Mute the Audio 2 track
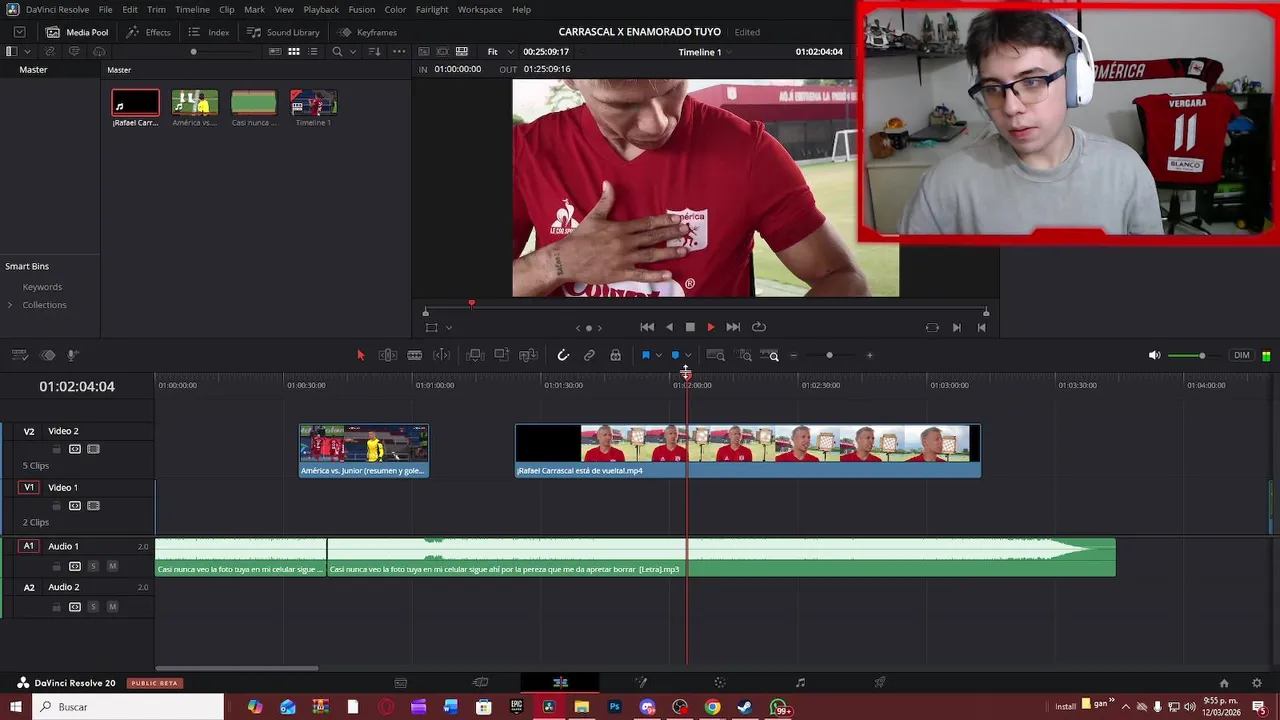1280x720 pixels. click(x=112, y=607)
